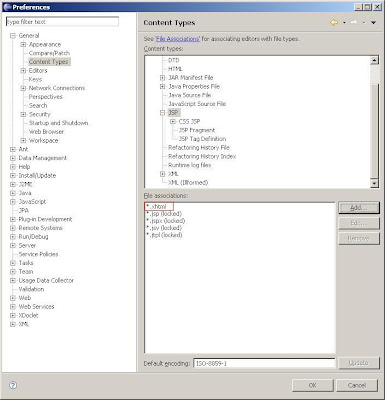Expand the Data Management node
The height and width of the screenshot is (400, 385).
13,158
